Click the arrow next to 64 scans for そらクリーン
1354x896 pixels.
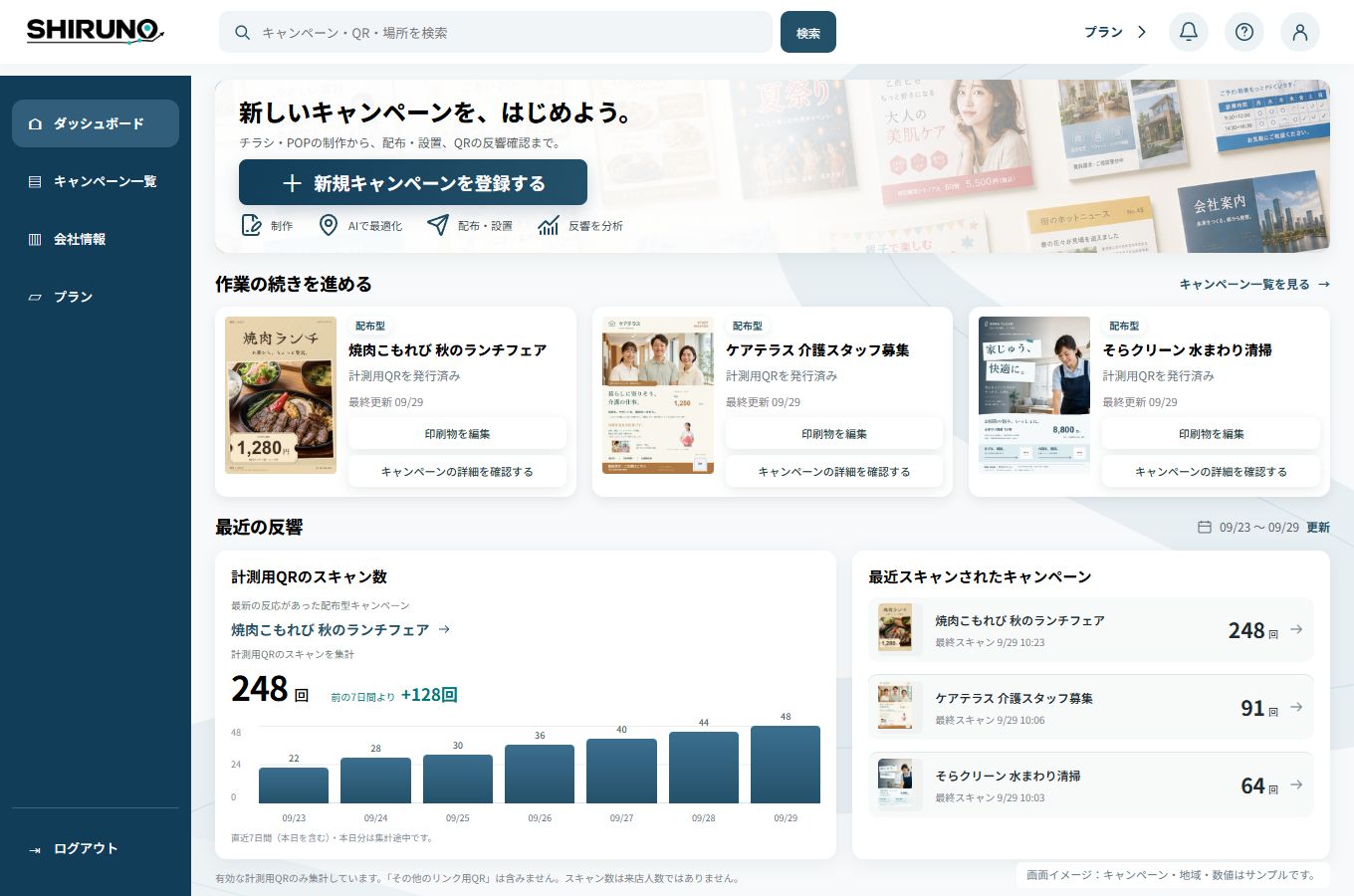pyautogui.click(x=1296, y=784)
